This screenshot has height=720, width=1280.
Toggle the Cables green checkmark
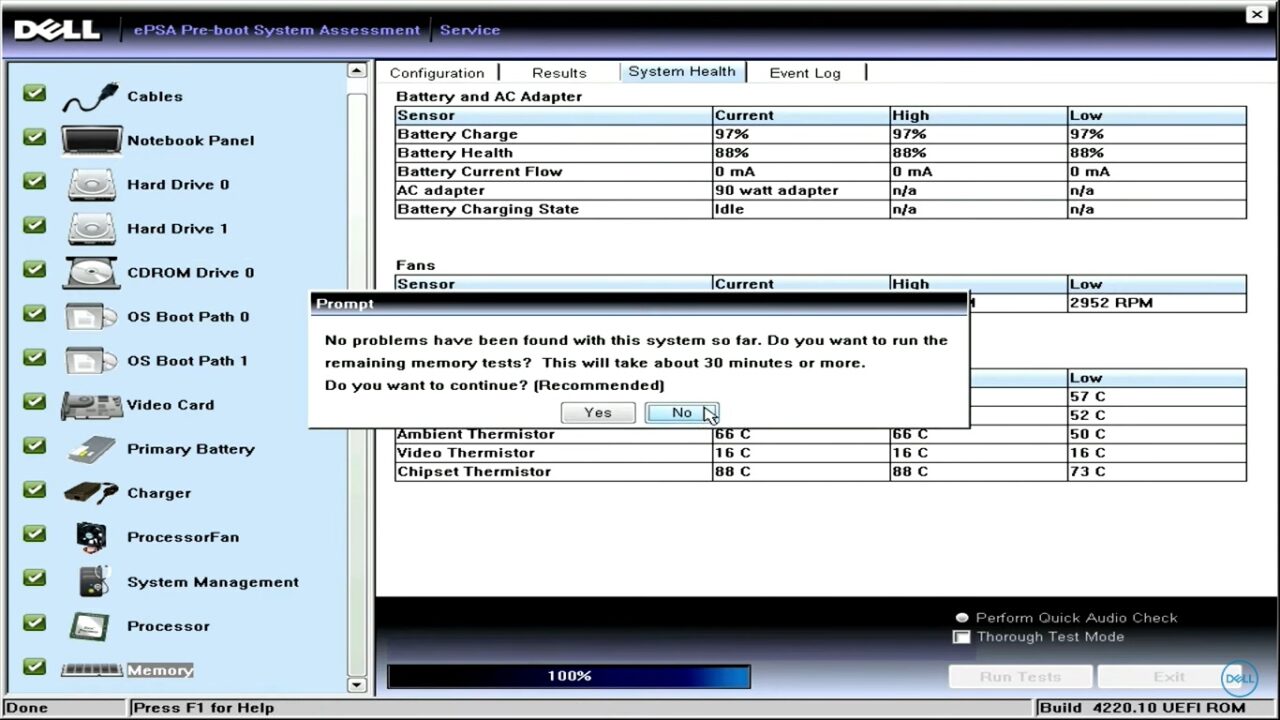tap(35, 93)
